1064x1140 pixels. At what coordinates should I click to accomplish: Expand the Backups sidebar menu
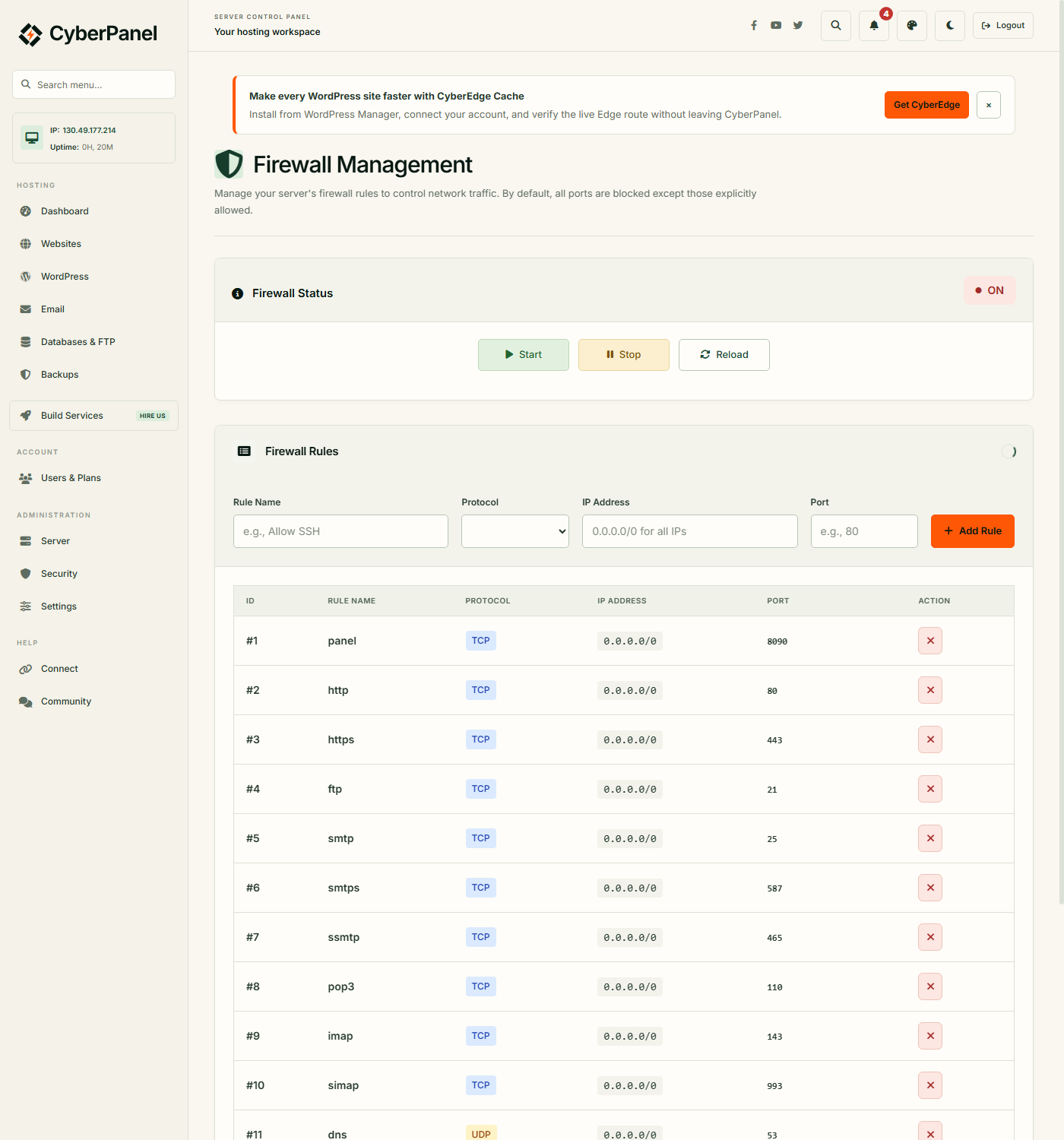point(93,375)
